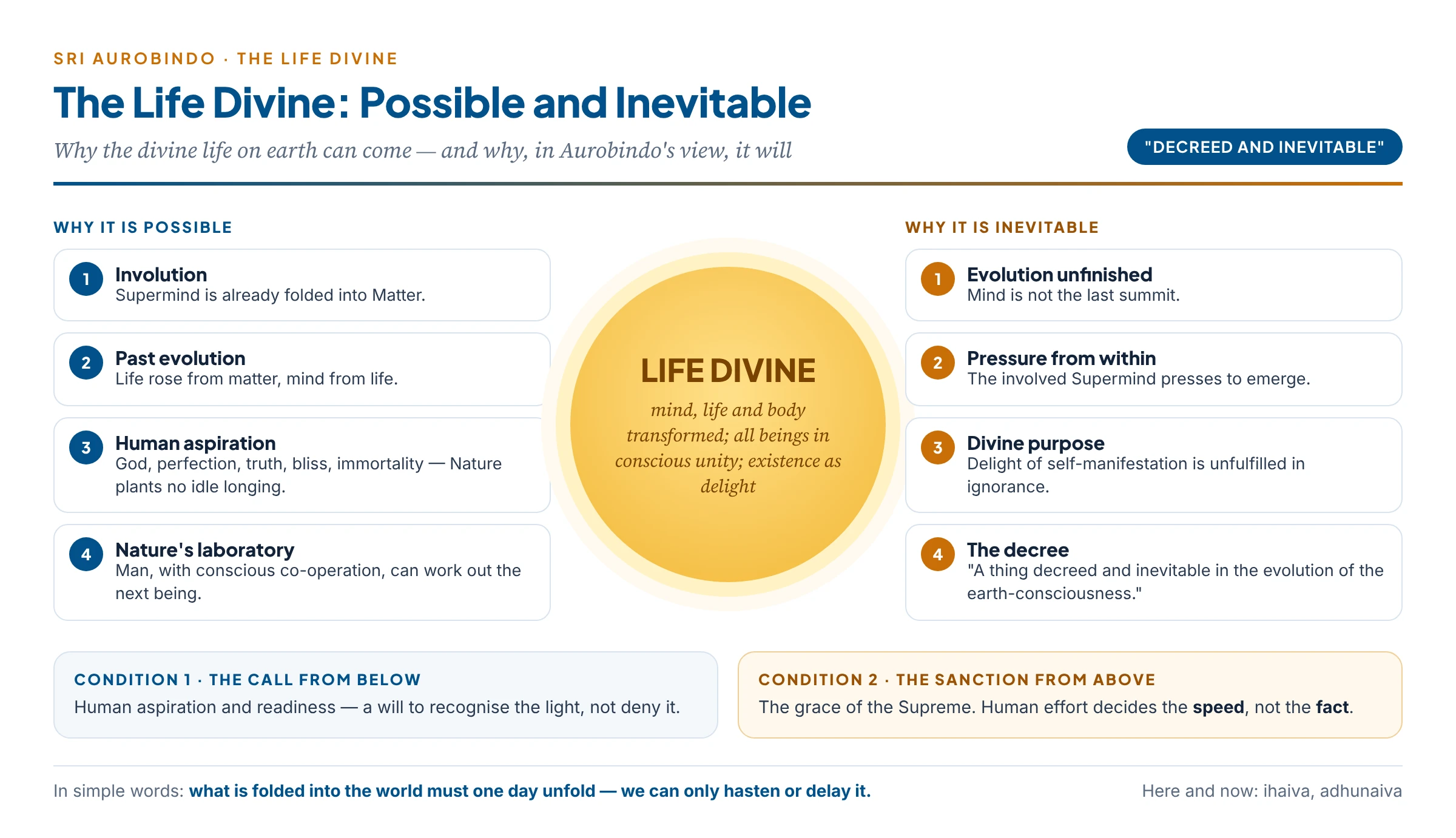Click the orange number 1 badge beside Evolution unfinished
The image size is (1456, 838).
coord(938,279)
